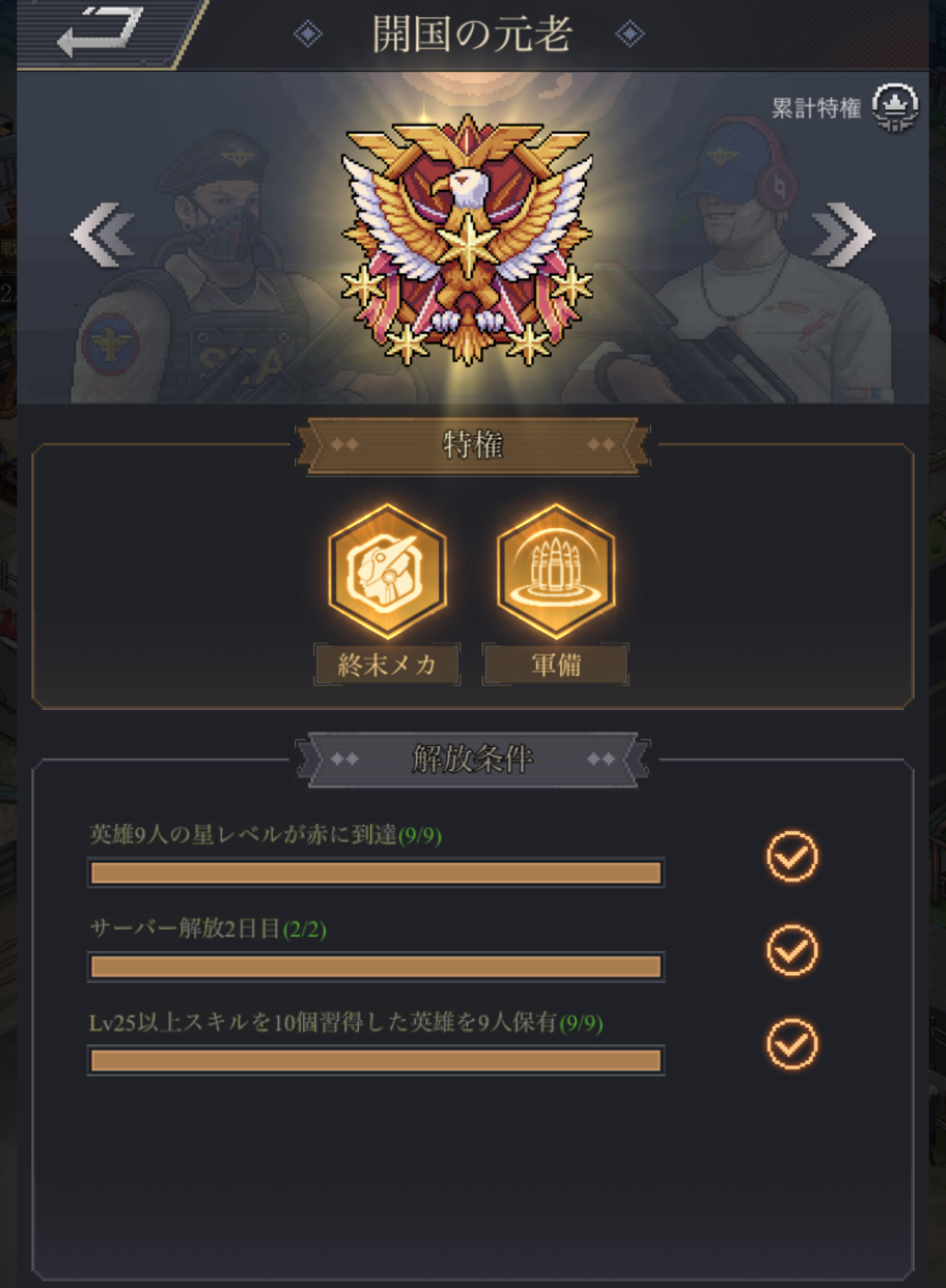
Task: Click the 累計特権 text link
Action: (816, 108)
